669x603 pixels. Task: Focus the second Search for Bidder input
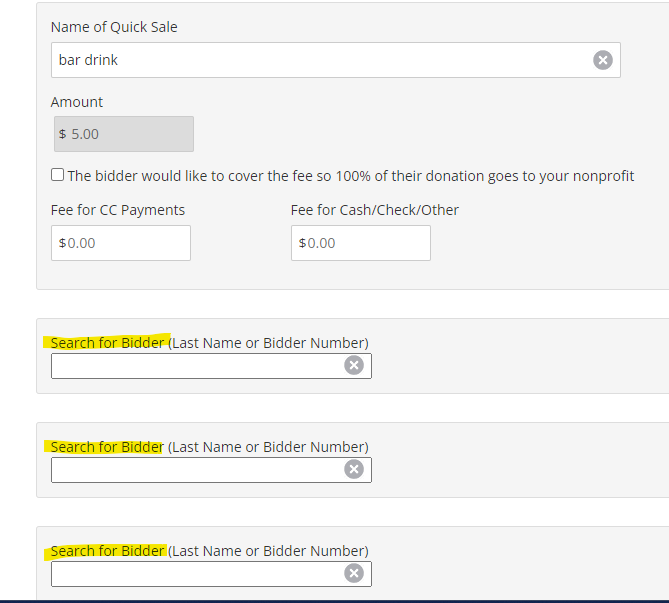(x=211, y=470)
